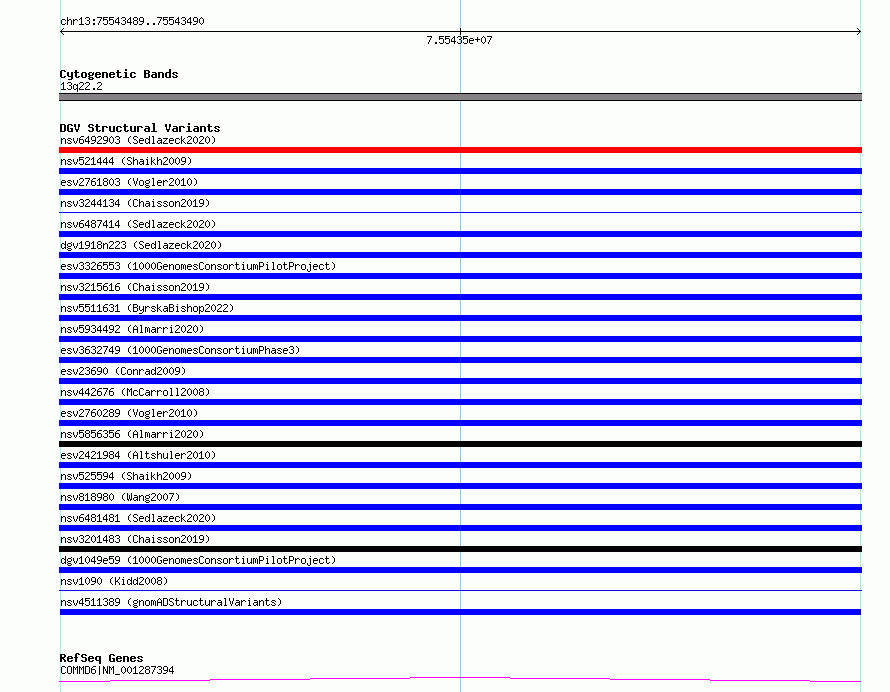Open variant nsv5934492 (Almarri2020)
Viewport: 890px width, 692px height.
click(132, 329)
